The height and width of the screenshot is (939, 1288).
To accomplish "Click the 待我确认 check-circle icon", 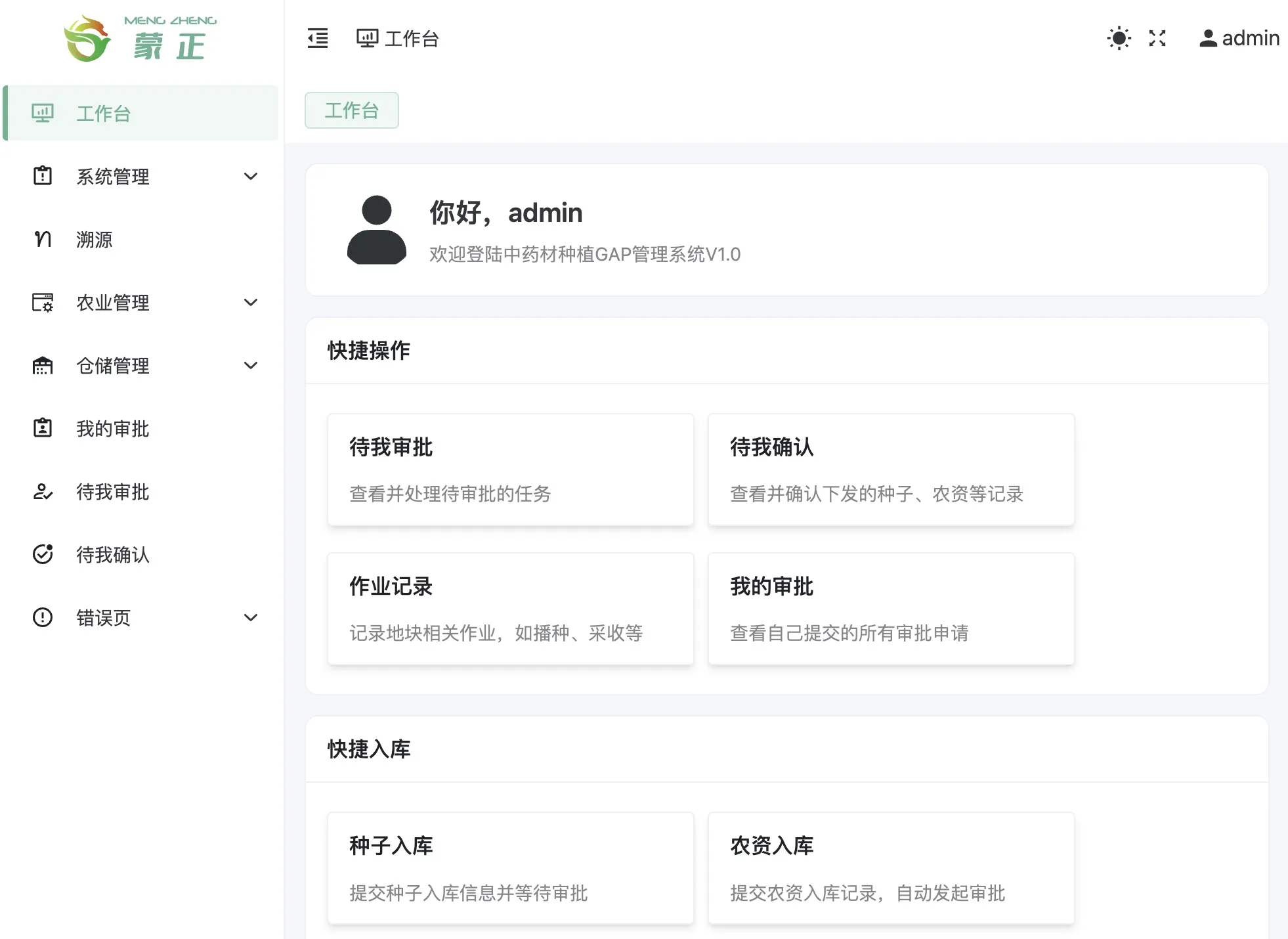I will point(42,555).
